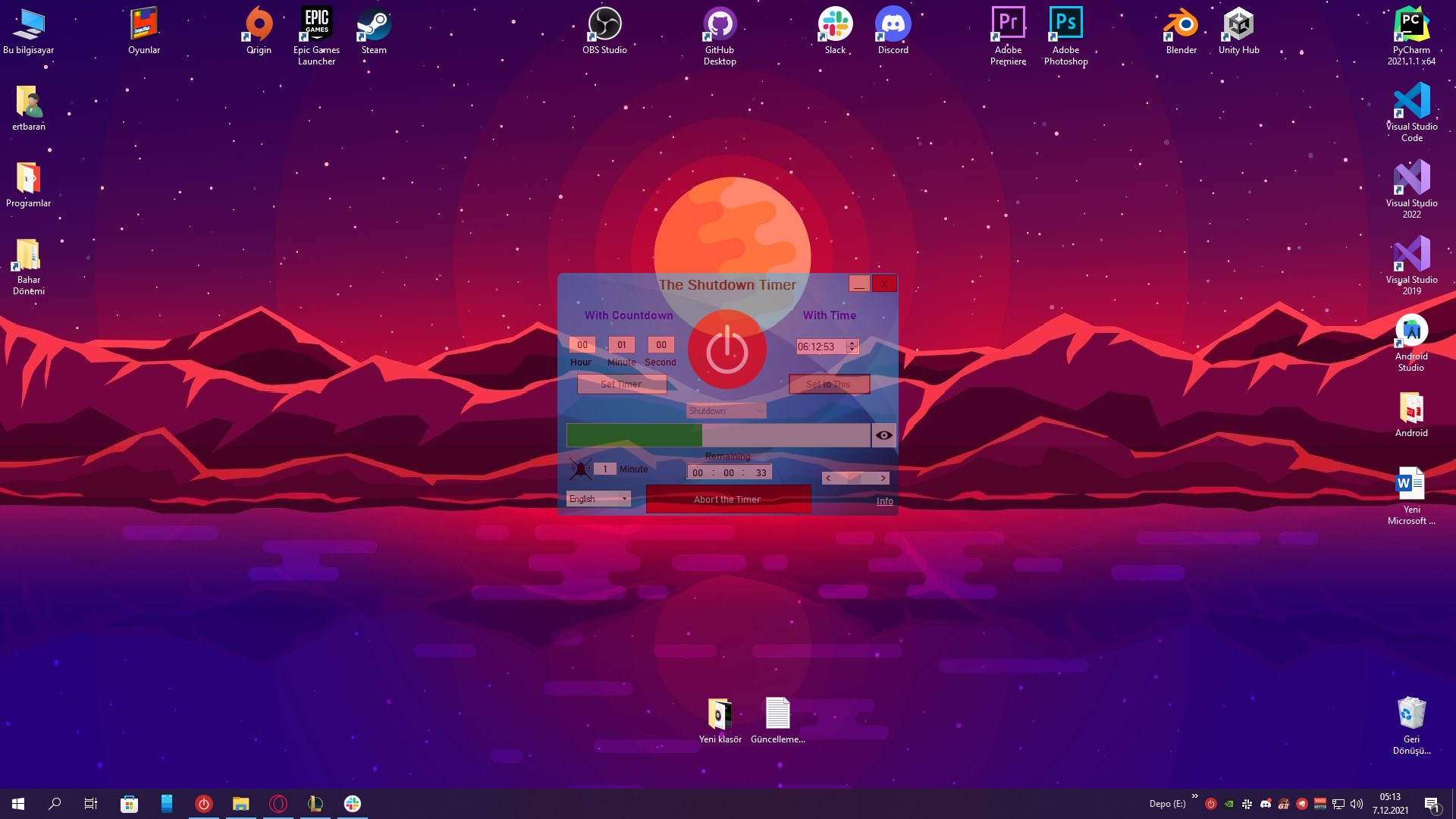The image size is (1456, 819).
Task: Click the Set Timer button
Action: [x=621, y=384]
